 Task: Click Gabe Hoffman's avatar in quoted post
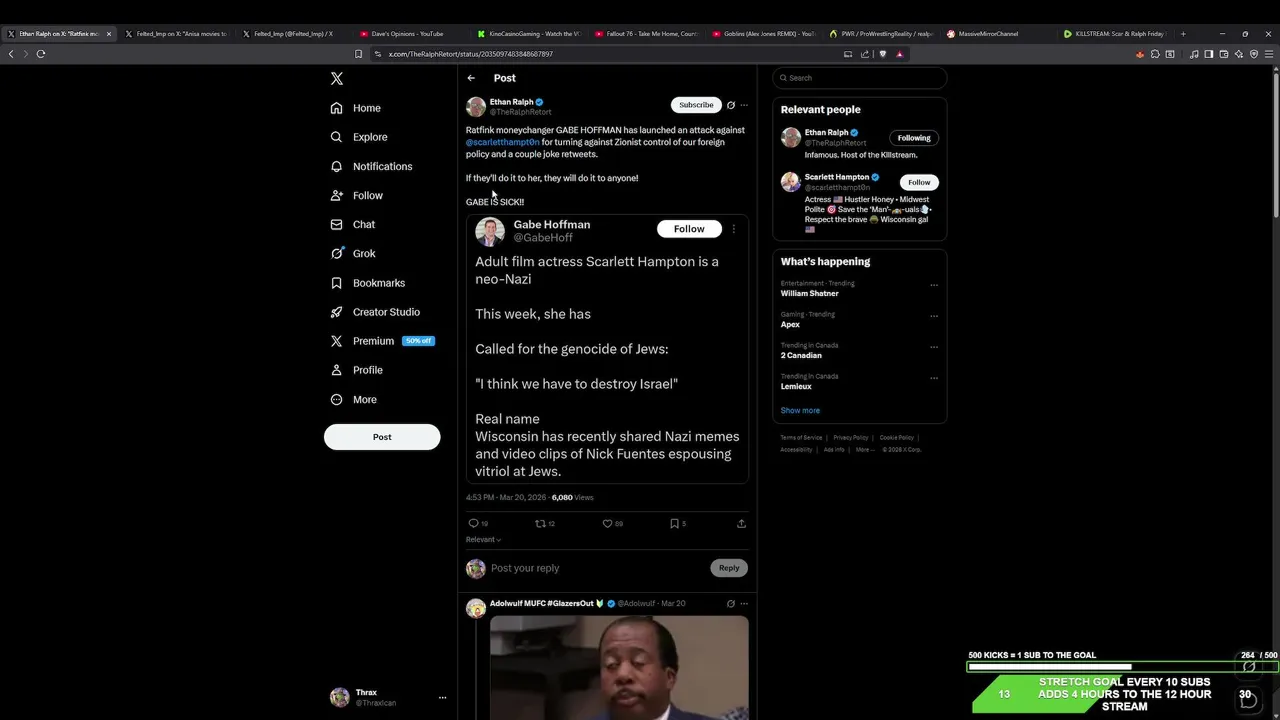(x=490, y=231)
